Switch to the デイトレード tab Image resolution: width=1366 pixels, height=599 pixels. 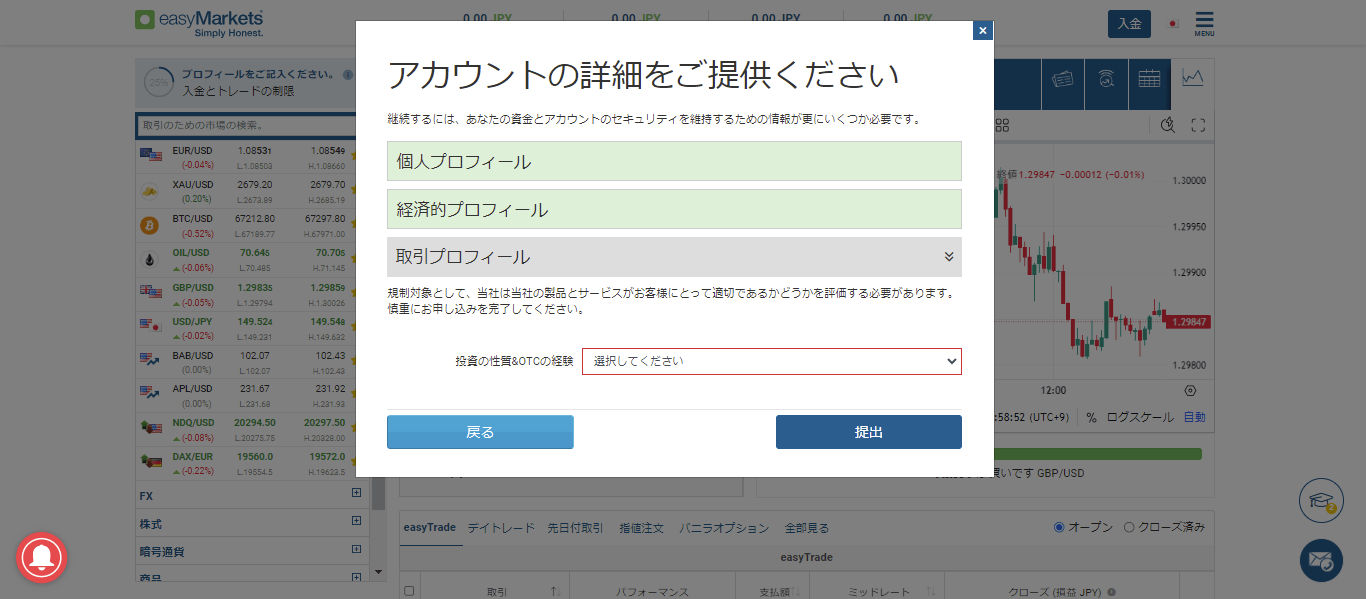point(500,527)
